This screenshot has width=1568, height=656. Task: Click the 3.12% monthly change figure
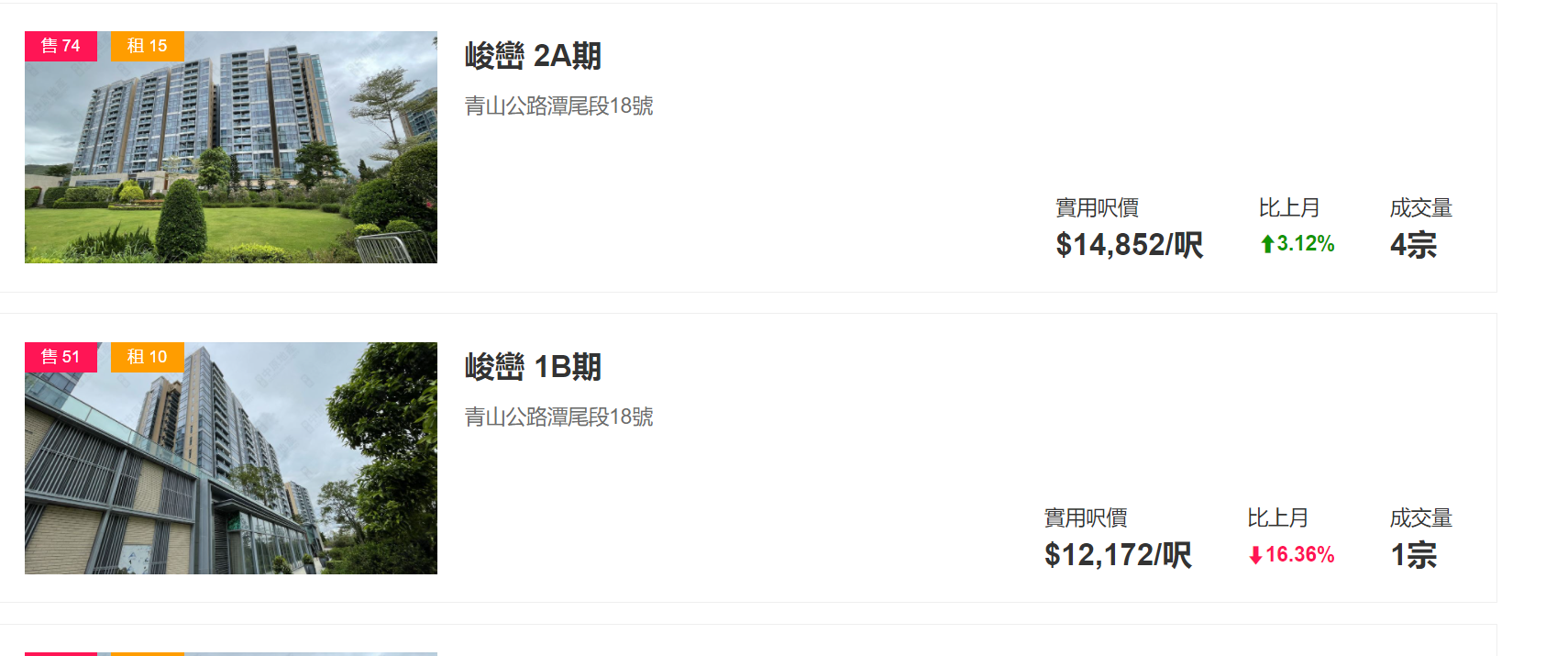(1305, 244)
